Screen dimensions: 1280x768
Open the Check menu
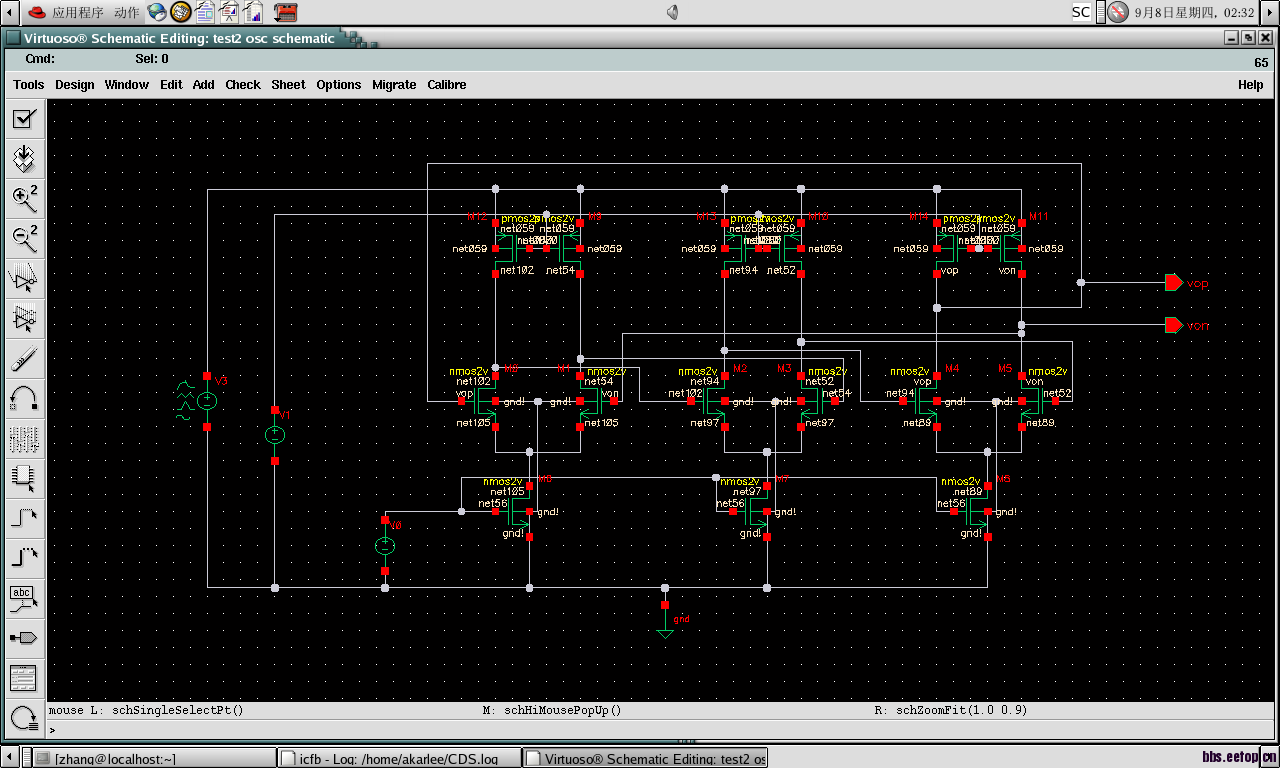click(243, 85)
